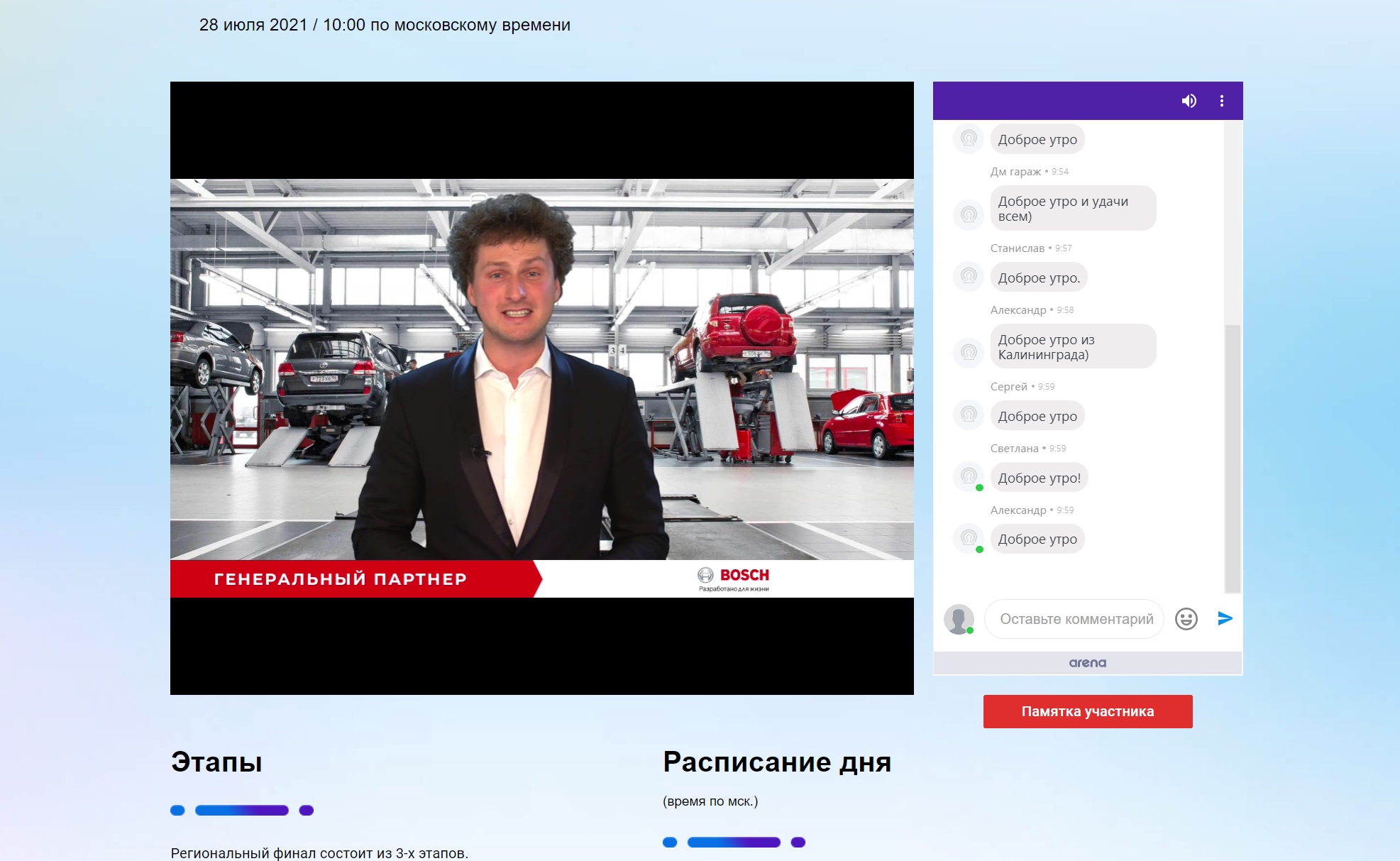Click message 'Доброе утро и удачи всем)'
The height and width of the screenshot is (861, 1400).
click(1074, 209)
